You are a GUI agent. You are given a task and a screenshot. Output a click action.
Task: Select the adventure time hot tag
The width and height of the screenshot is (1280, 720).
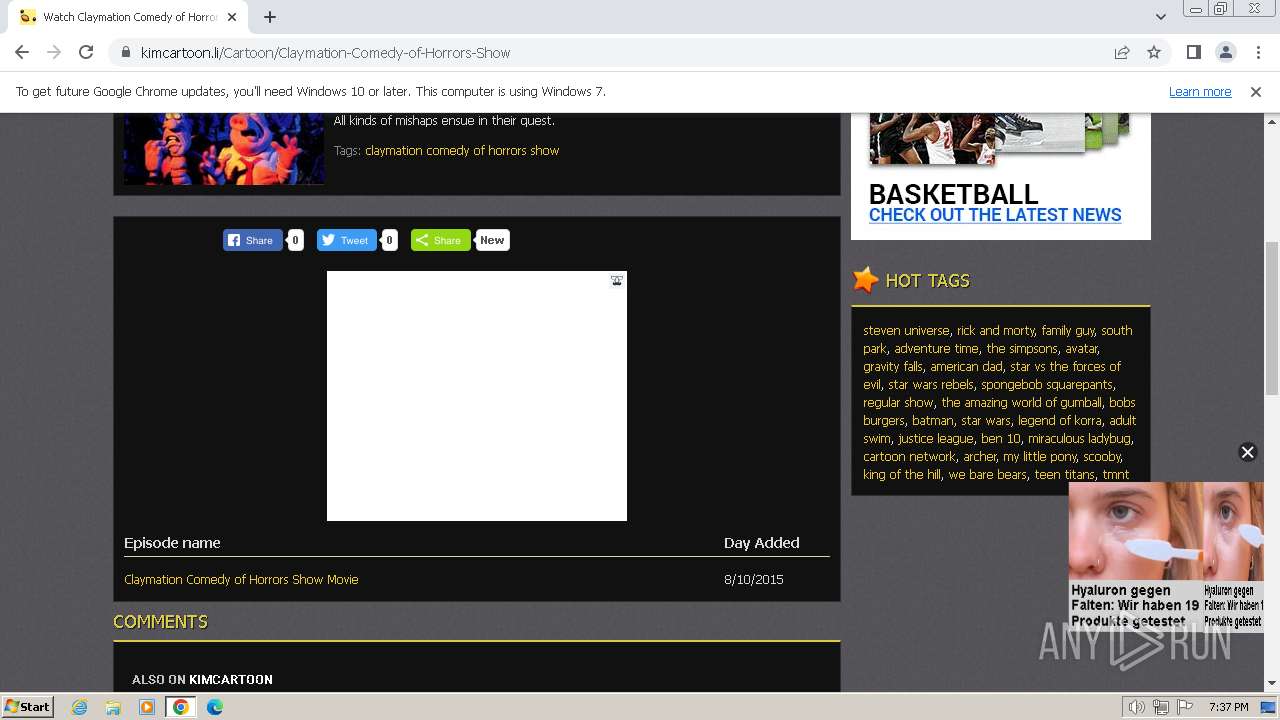[936, 349]
